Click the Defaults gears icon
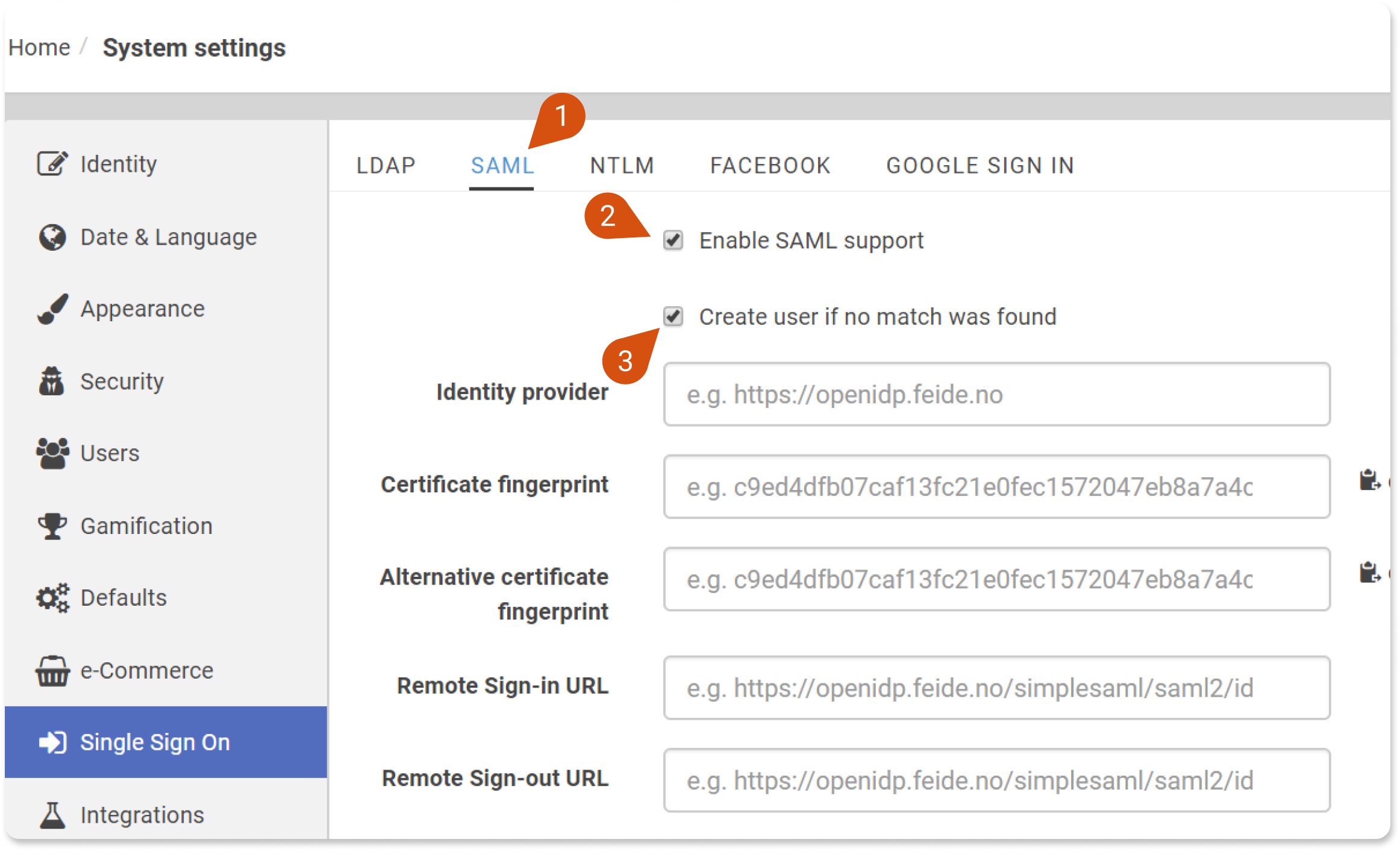1400x851 pixels. pyautogui.click(x=52, y=598)
